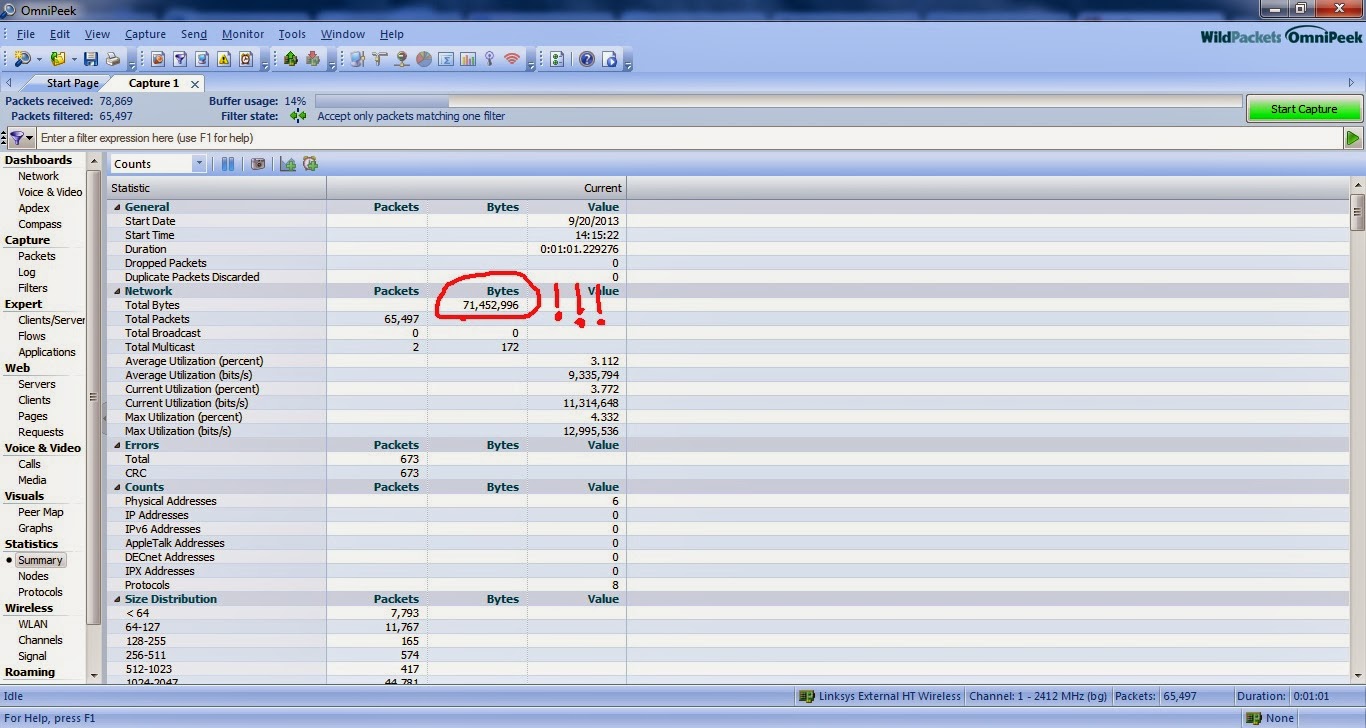
Task: Open Voice & Video dashboard item
Action: [50, 192]
